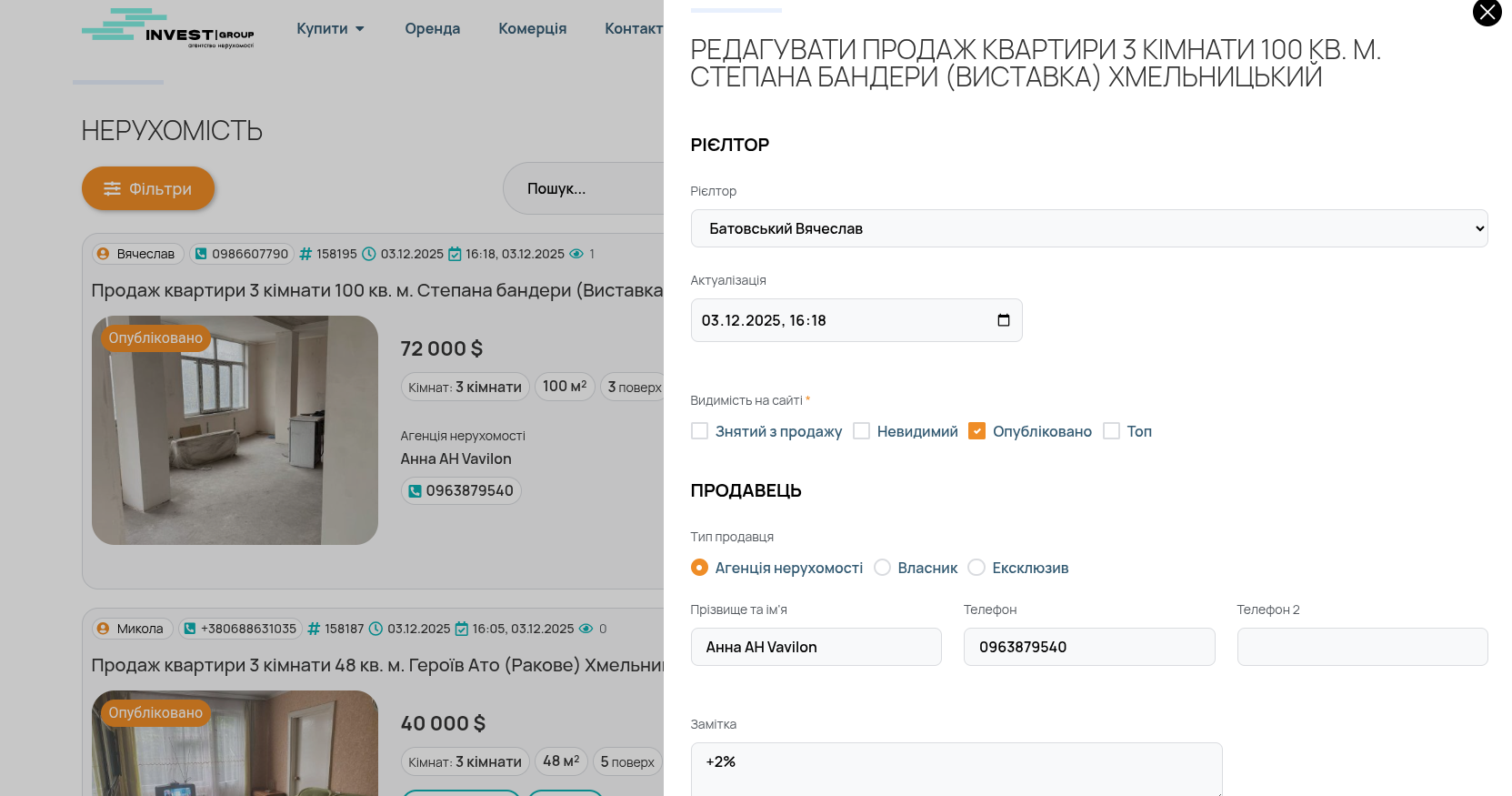1512x796 pixels.
Task: Expand the Рієлтор dropdown
Action: coord(1088,228)
